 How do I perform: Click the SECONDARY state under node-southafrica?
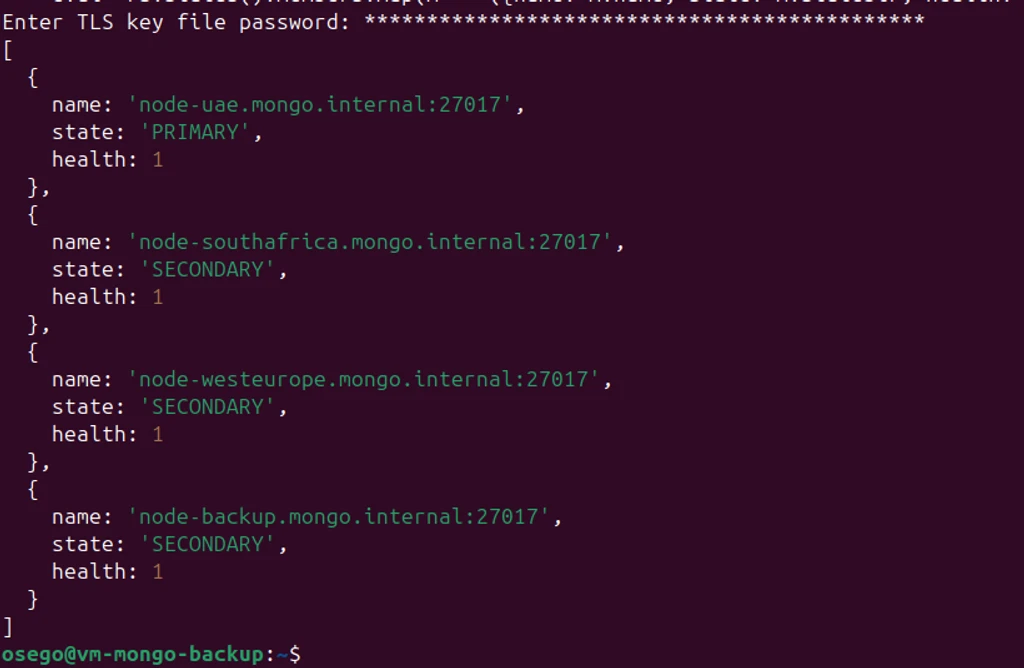(208, 270)
